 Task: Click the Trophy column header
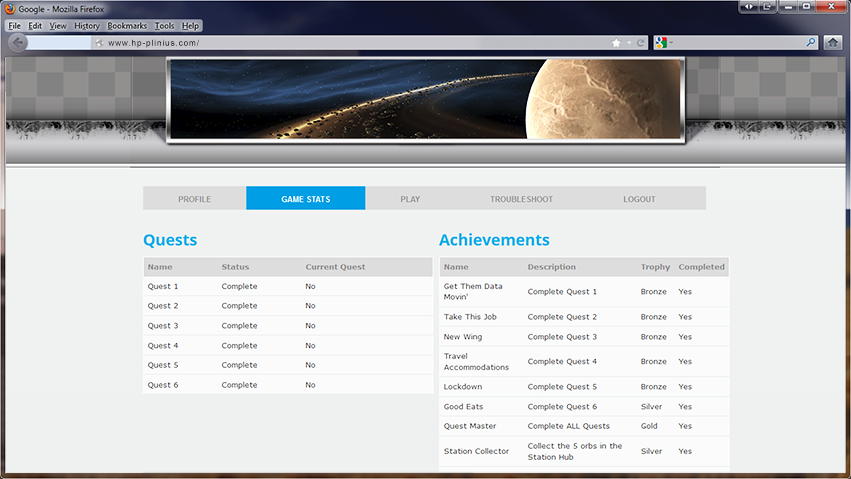[x=655, y=267]
